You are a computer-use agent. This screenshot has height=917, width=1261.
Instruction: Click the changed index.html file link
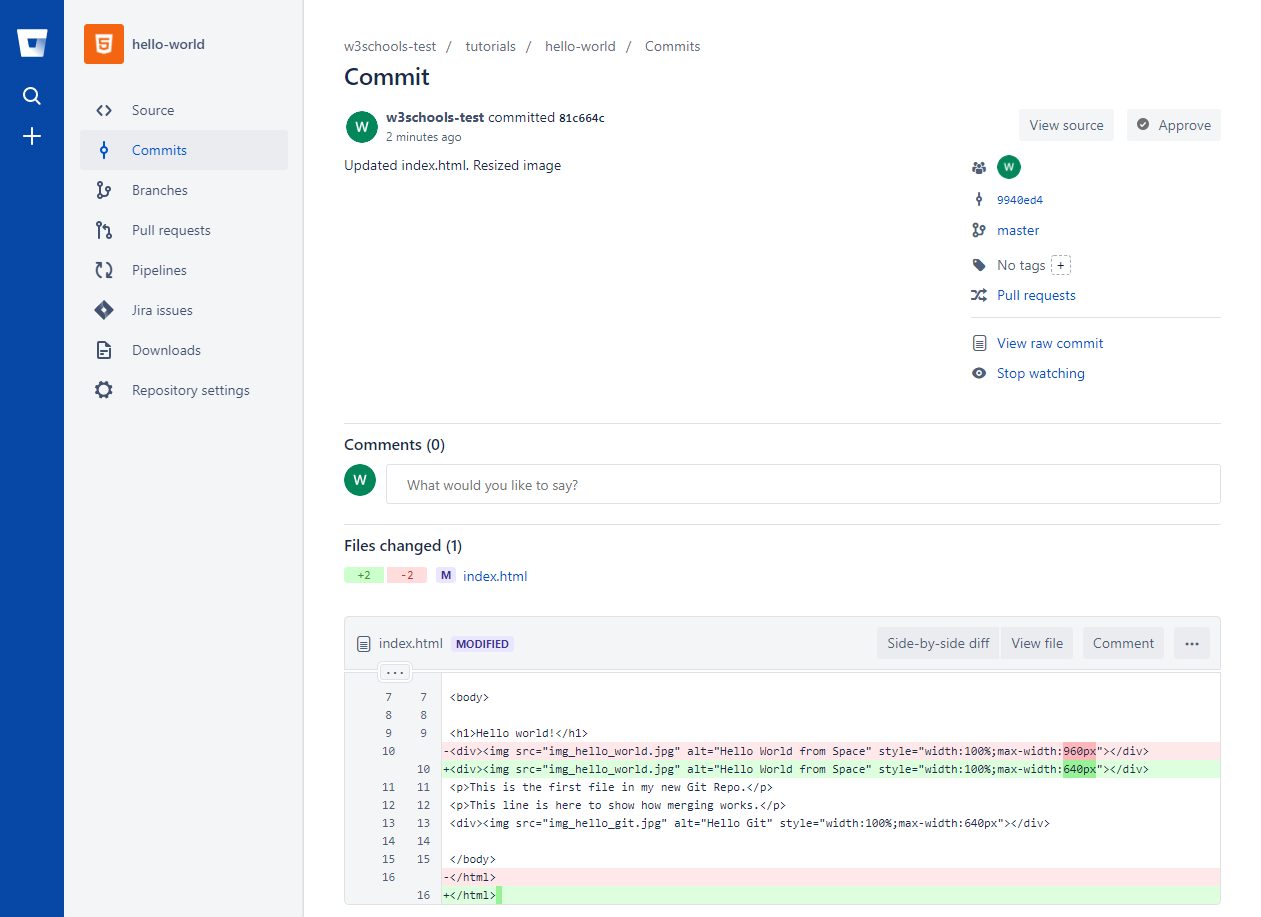[x=495, y=576]
